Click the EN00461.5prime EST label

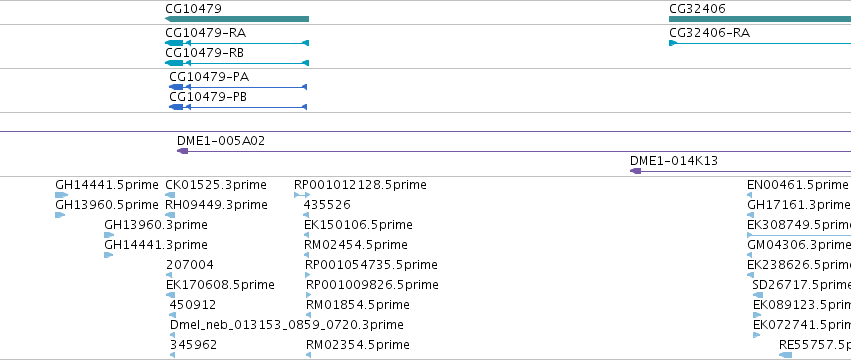[797, 185]
